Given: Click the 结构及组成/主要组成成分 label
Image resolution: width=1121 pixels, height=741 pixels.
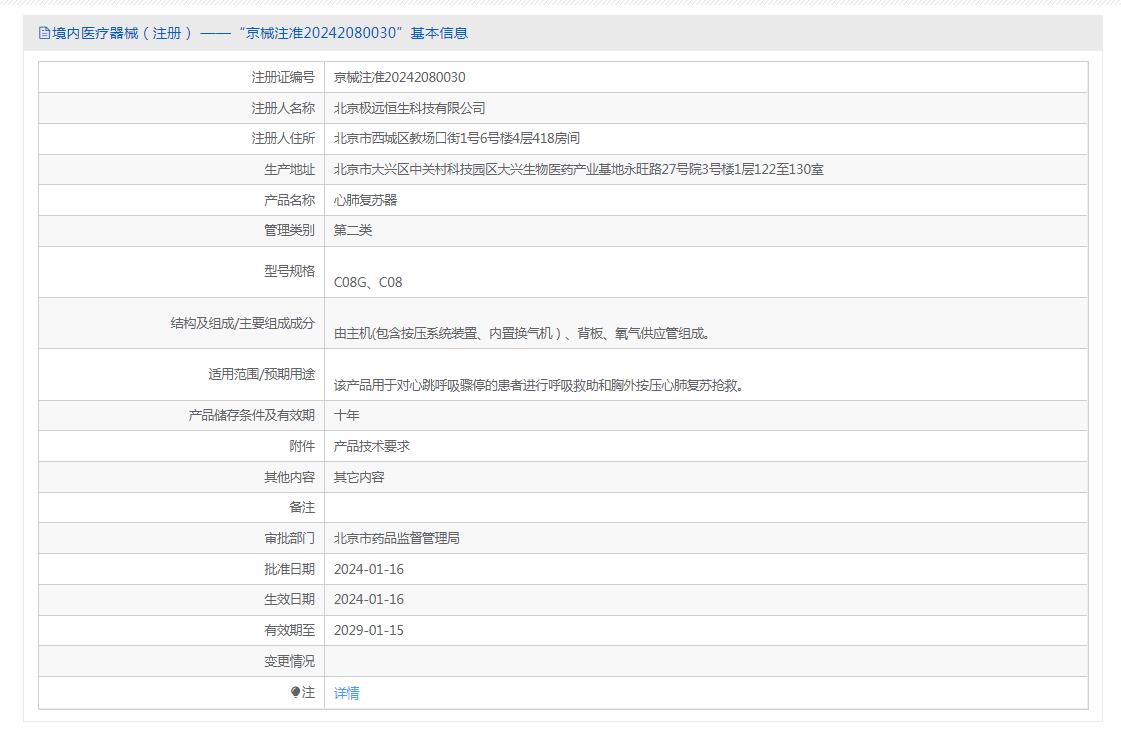Looking at the screenshot, I should pos(242,323).
